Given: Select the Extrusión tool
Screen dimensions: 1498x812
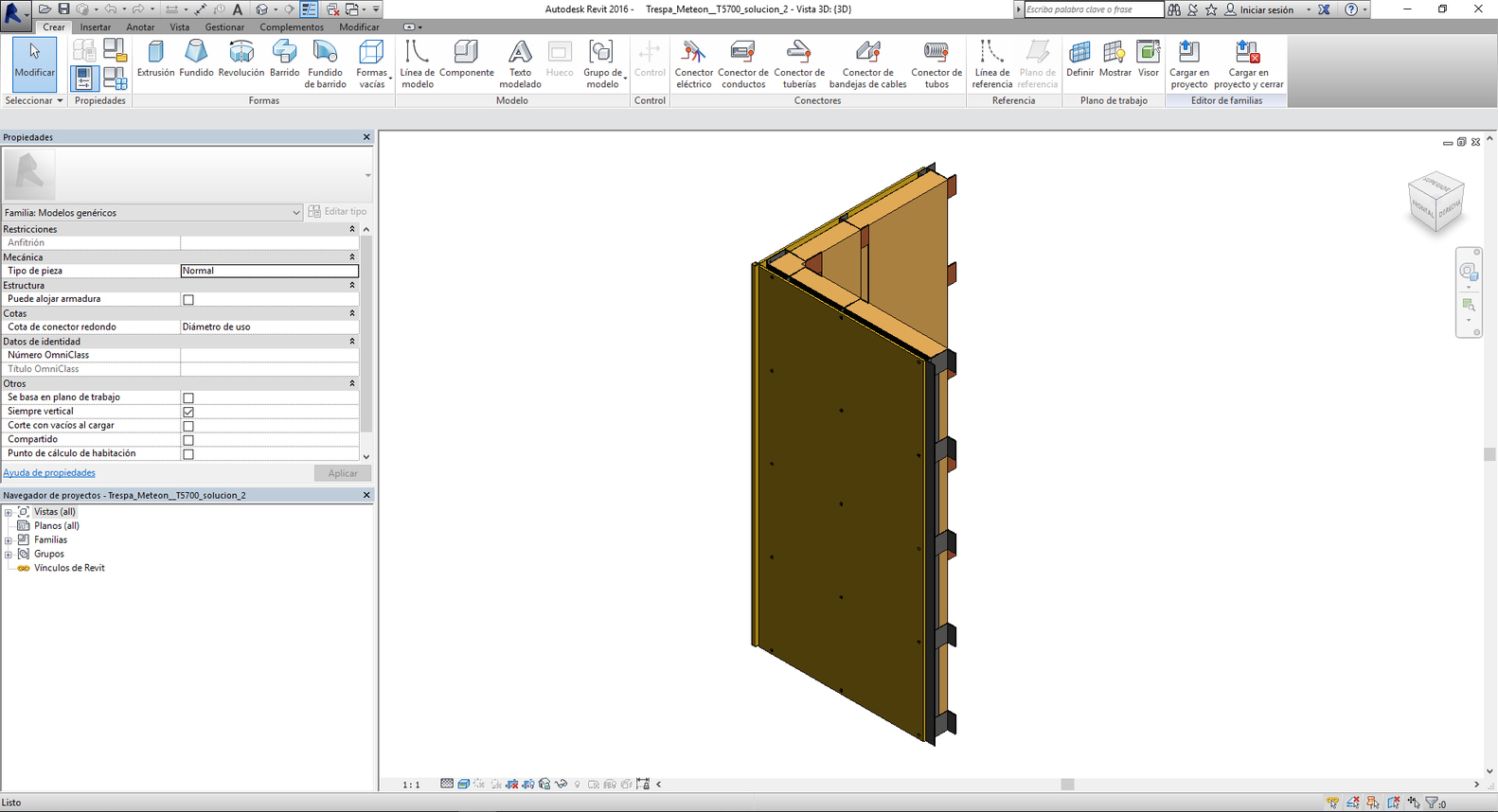Looking at the screenshot, I should [x=155, y=59].
